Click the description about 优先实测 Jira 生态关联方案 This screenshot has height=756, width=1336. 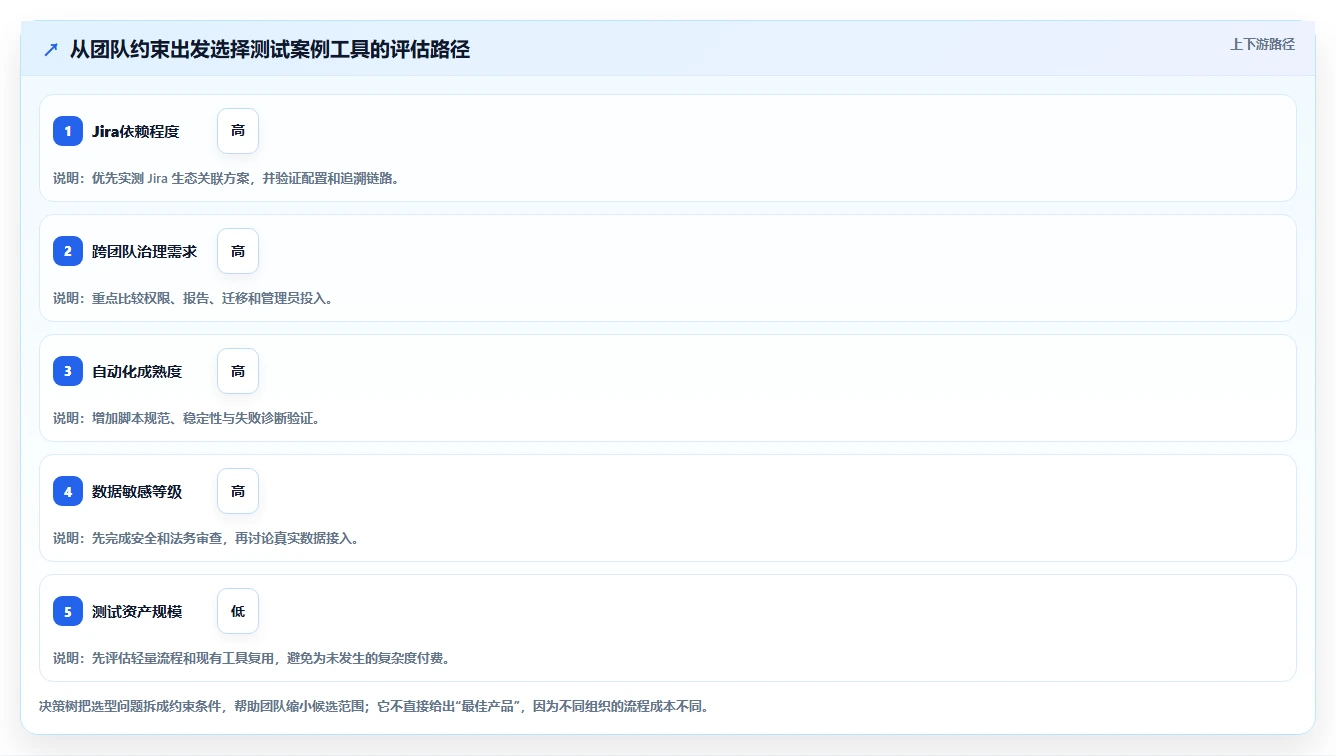226,178
